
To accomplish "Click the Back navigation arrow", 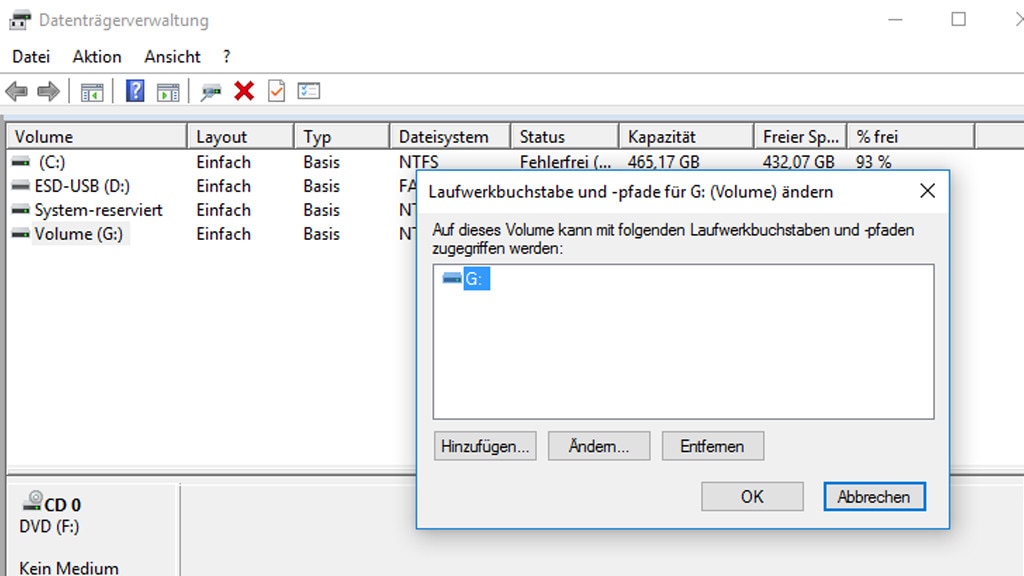I will 16,91.
